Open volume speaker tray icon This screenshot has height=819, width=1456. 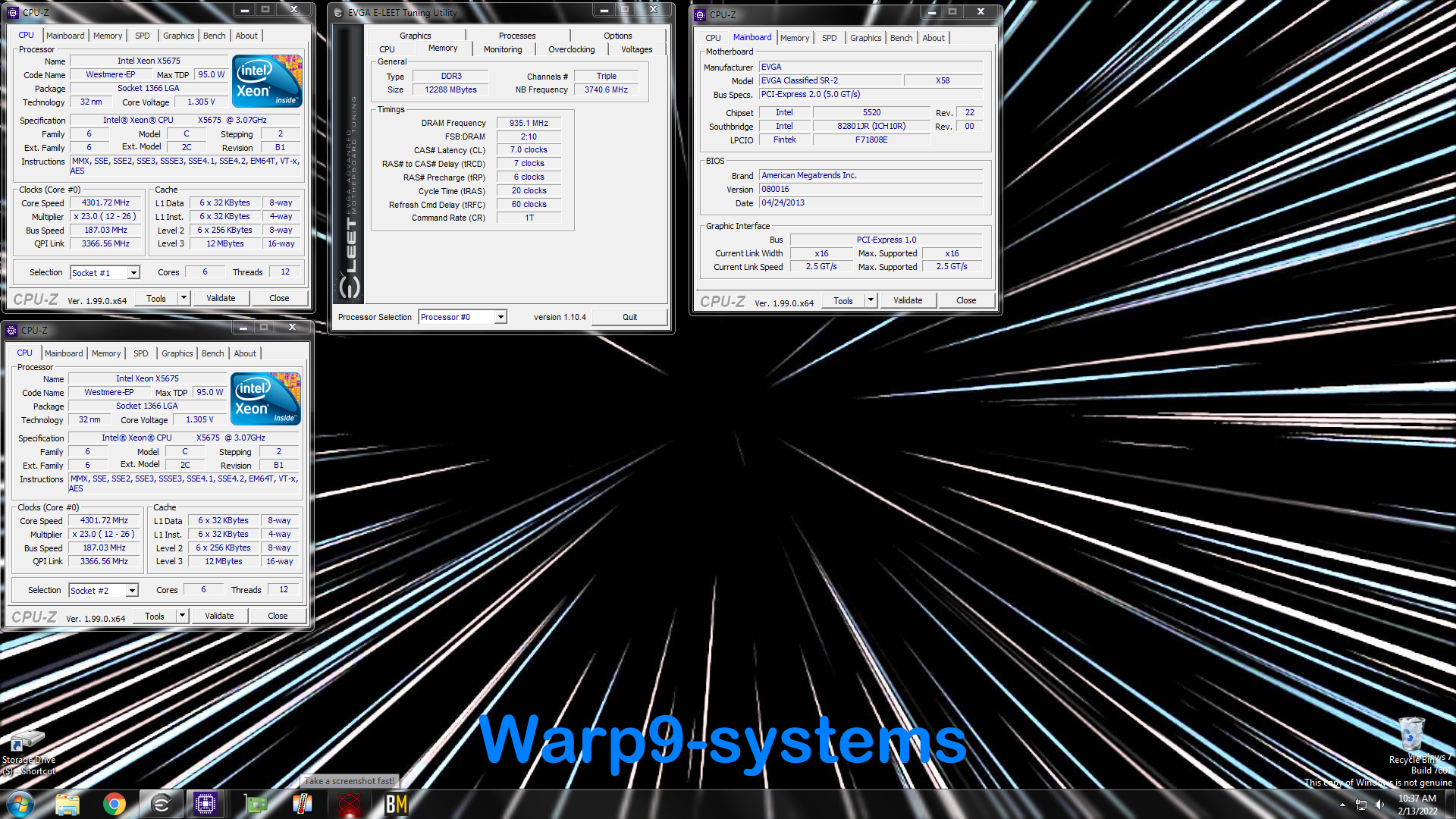click(x=1380, y=805)
